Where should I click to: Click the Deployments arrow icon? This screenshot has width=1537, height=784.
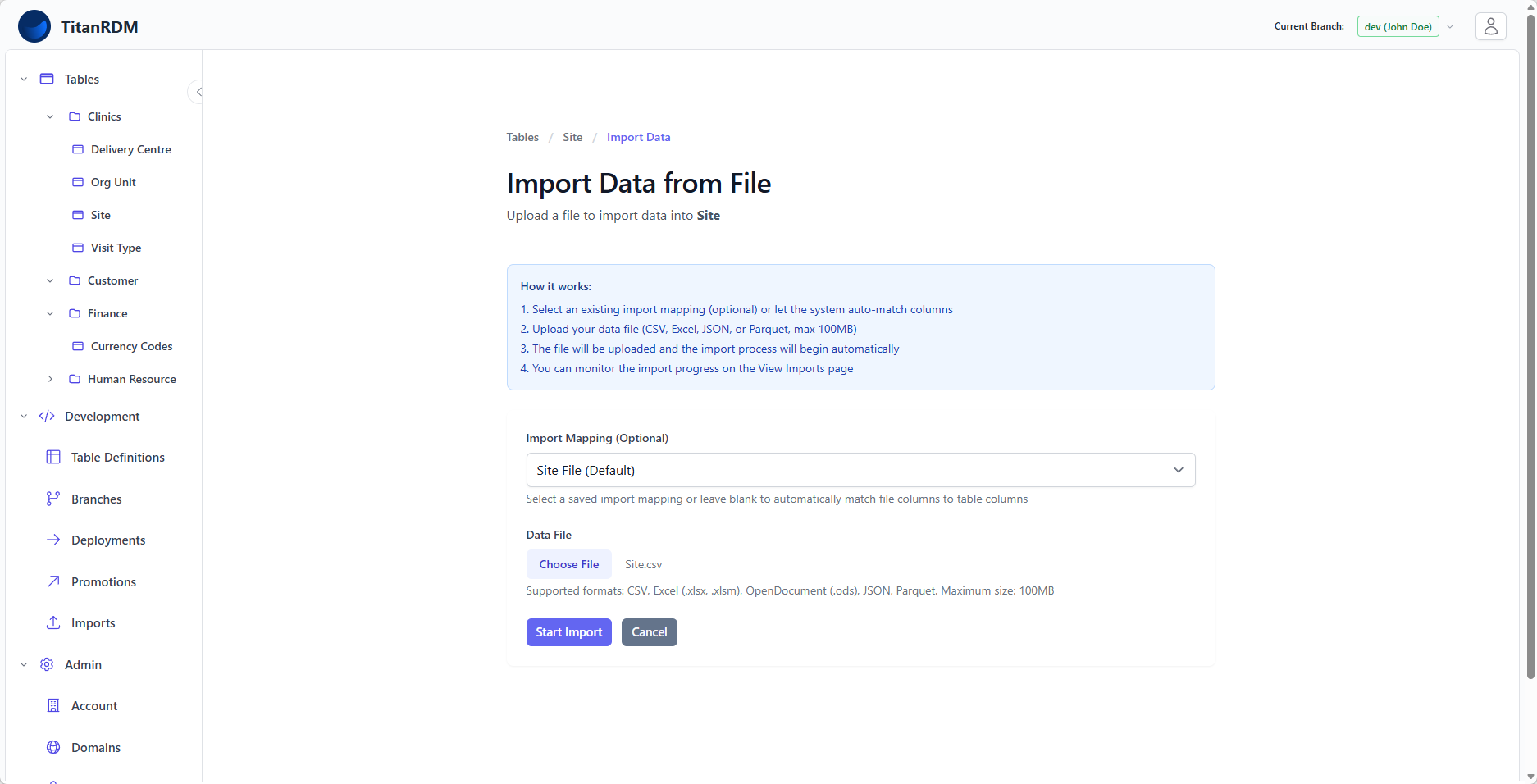tap(53, 540)
